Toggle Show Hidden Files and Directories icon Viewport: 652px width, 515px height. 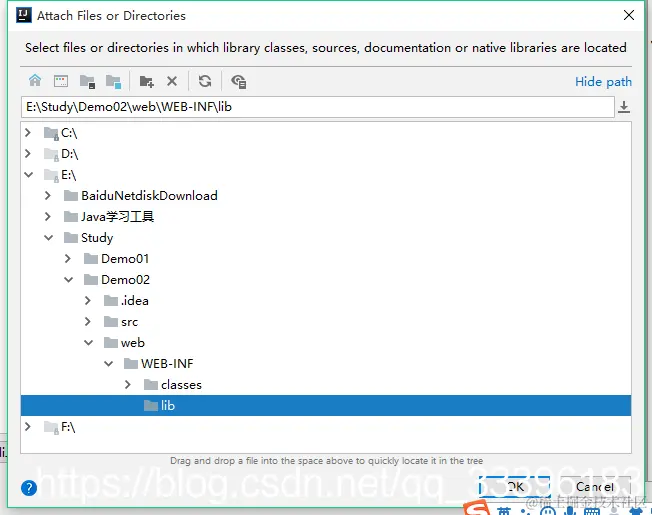click(239, 81)
